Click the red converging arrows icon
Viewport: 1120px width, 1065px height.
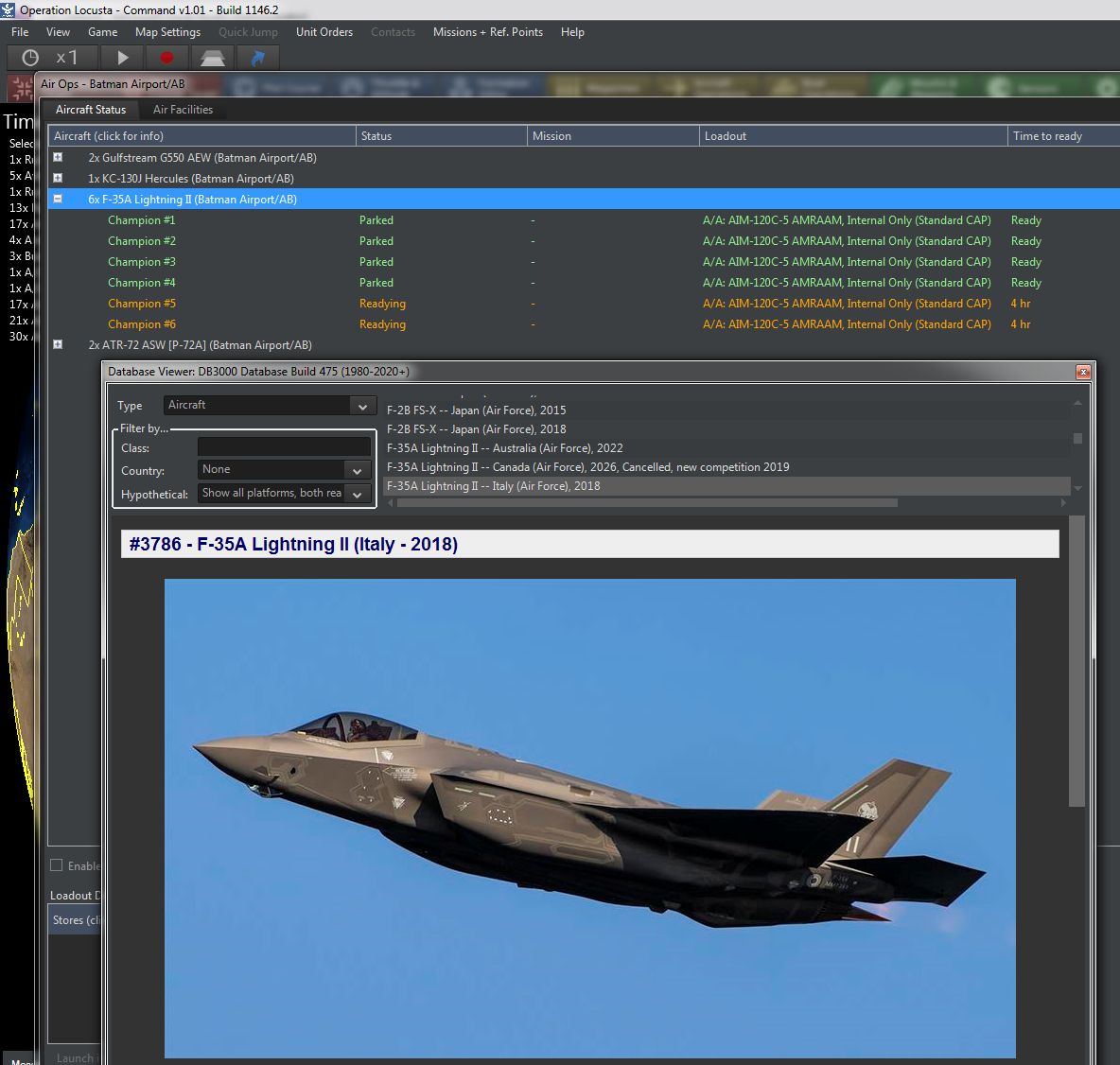coord(20,88)
